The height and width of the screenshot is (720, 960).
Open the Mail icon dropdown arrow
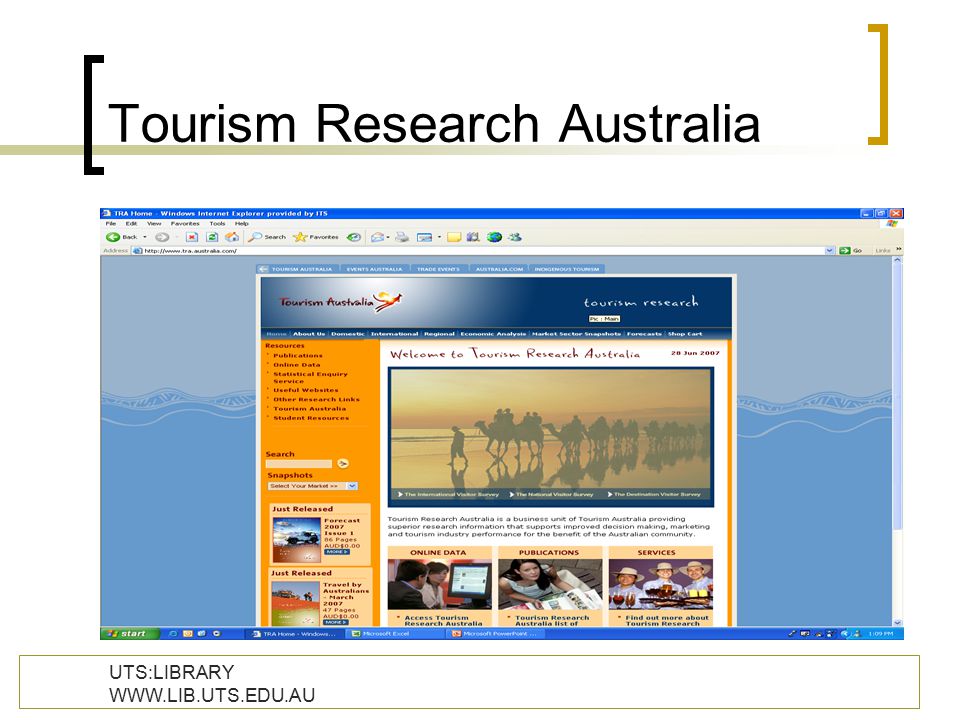coord(388,237)
